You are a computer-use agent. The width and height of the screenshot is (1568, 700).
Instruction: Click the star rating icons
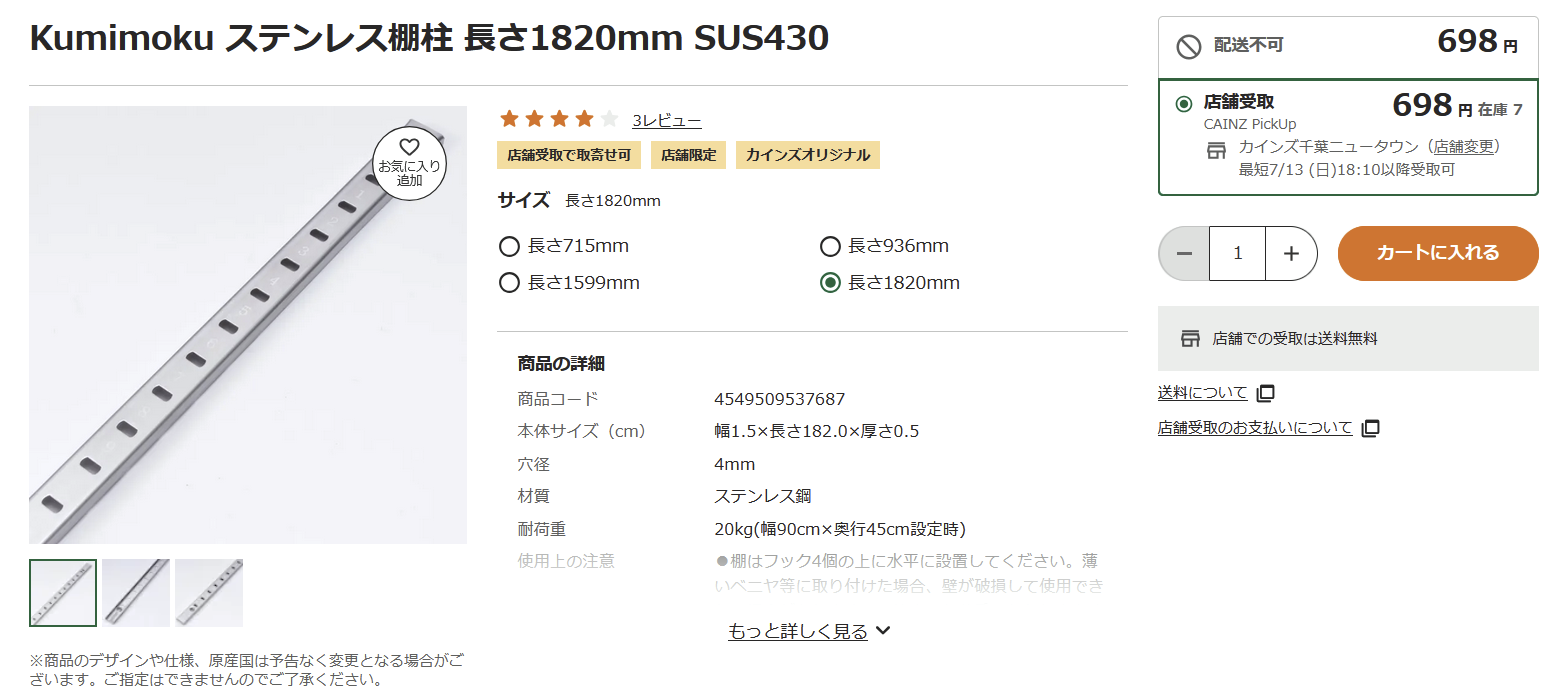coord(559,120)
